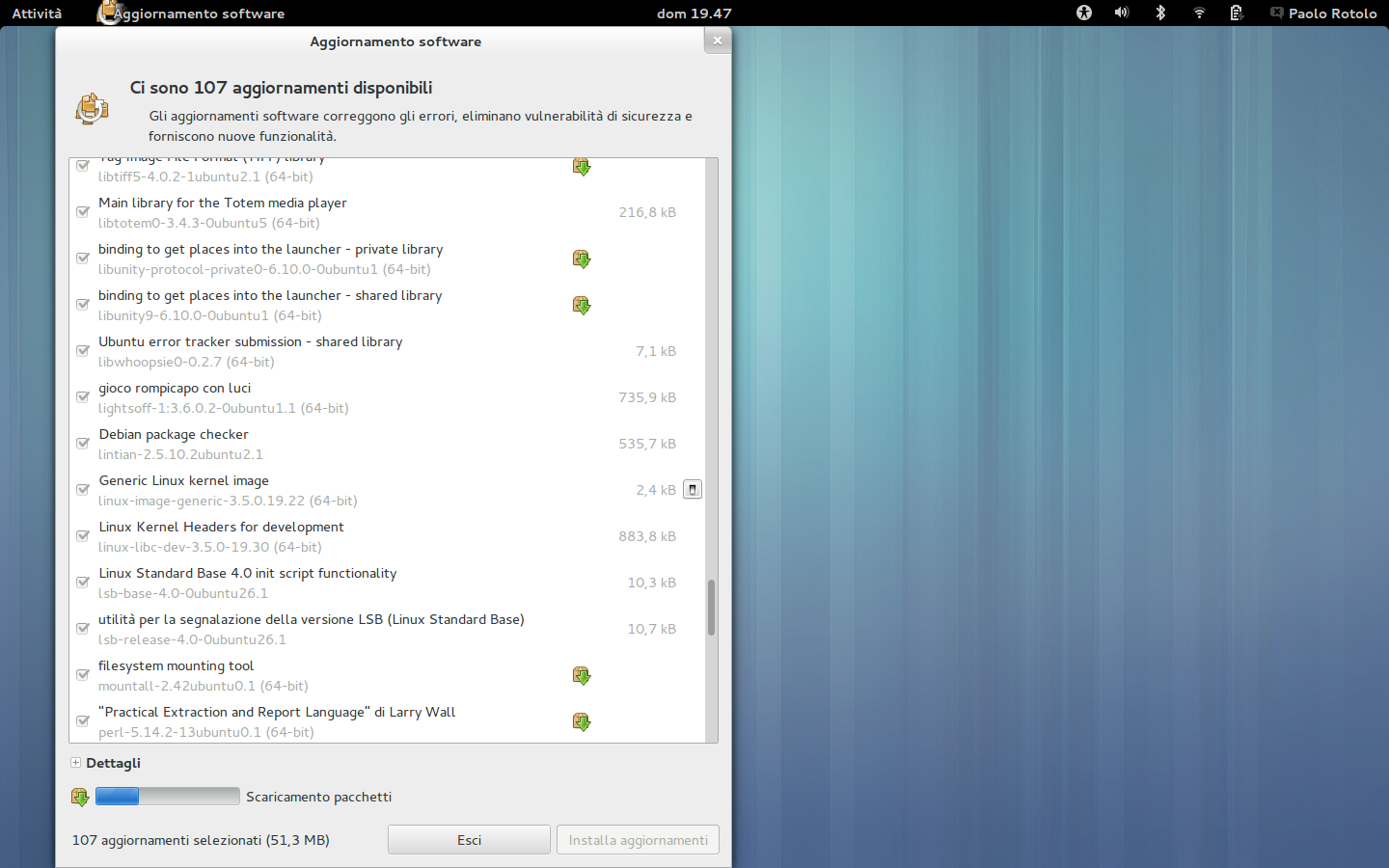Screen dimensions: 1389x868
Task: Click the download progress bar
Action: pos(168,796)
